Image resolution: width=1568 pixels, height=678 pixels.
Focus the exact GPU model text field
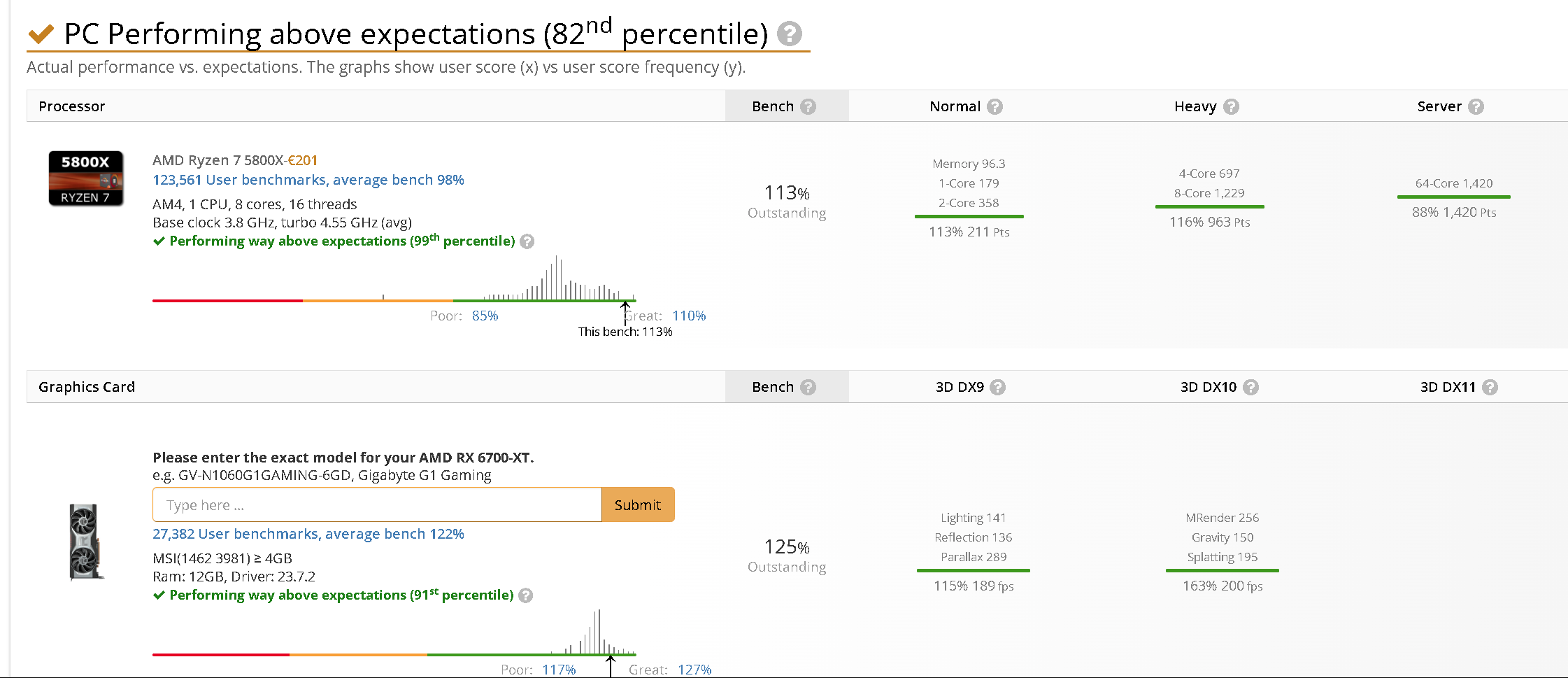pos(377,504)
